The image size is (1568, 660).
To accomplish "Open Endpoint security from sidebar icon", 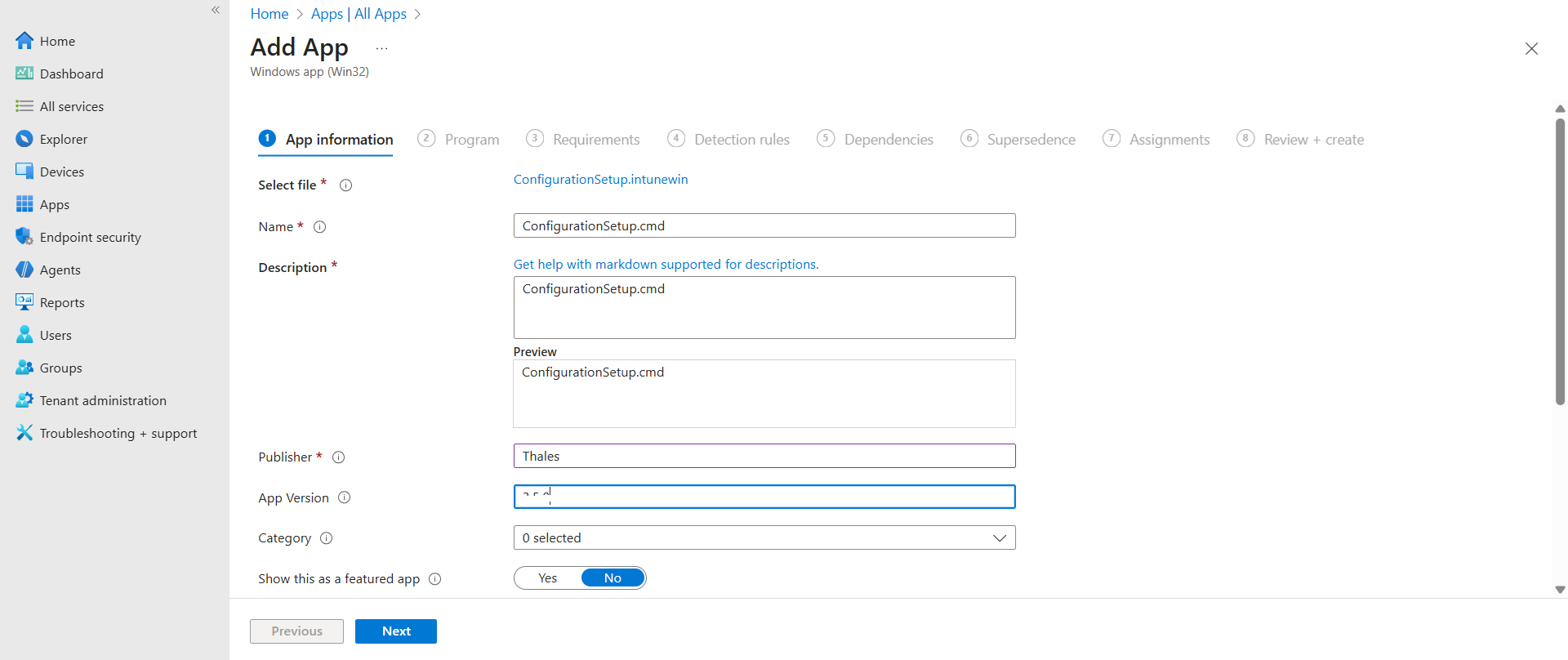I will click(x=24, y=237).
